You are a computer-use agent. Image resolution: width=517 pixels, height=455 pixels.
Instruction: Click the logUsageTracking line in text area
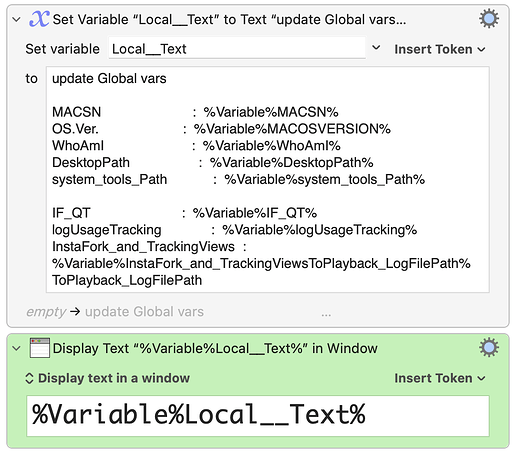[234, 230]
